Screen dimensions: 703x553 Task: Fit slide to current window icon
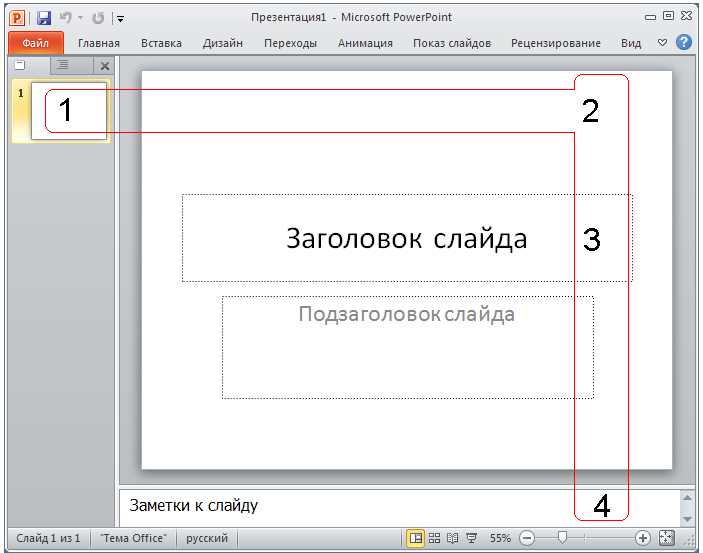[667, 538]
